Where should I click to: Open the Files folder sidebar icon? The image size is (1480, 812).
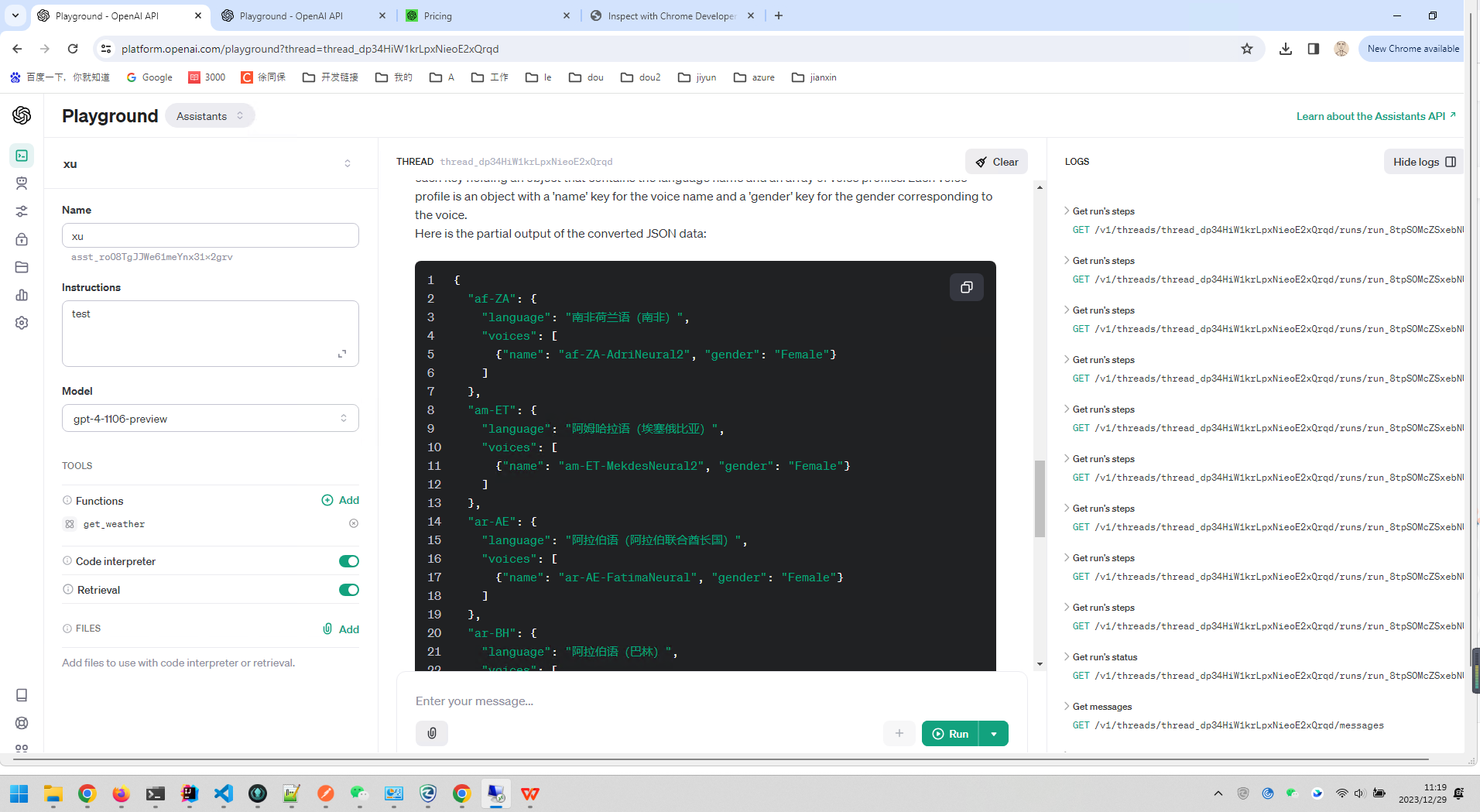(22, 267)
